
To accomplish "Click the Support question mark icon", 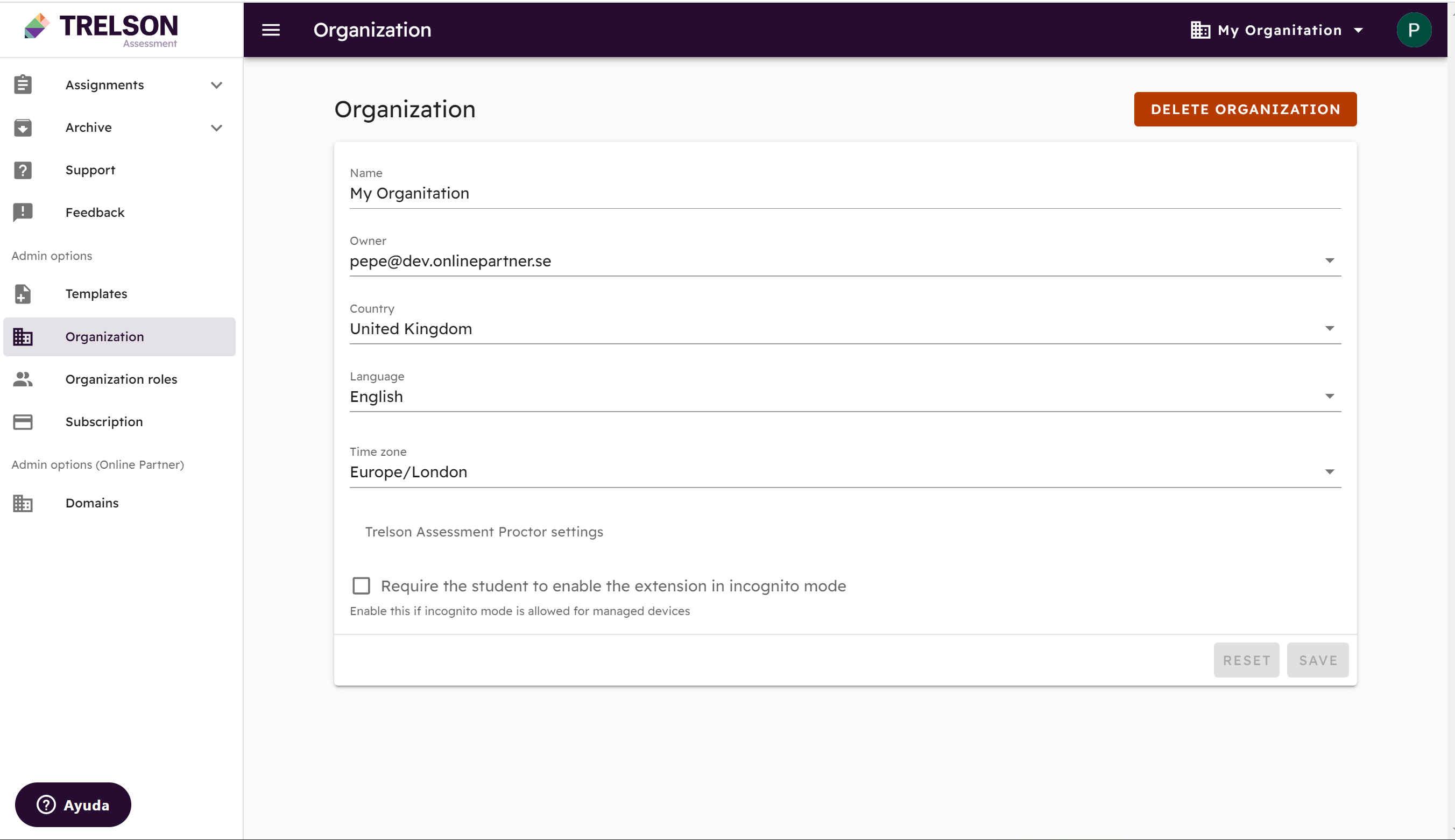I will (23, 170).
